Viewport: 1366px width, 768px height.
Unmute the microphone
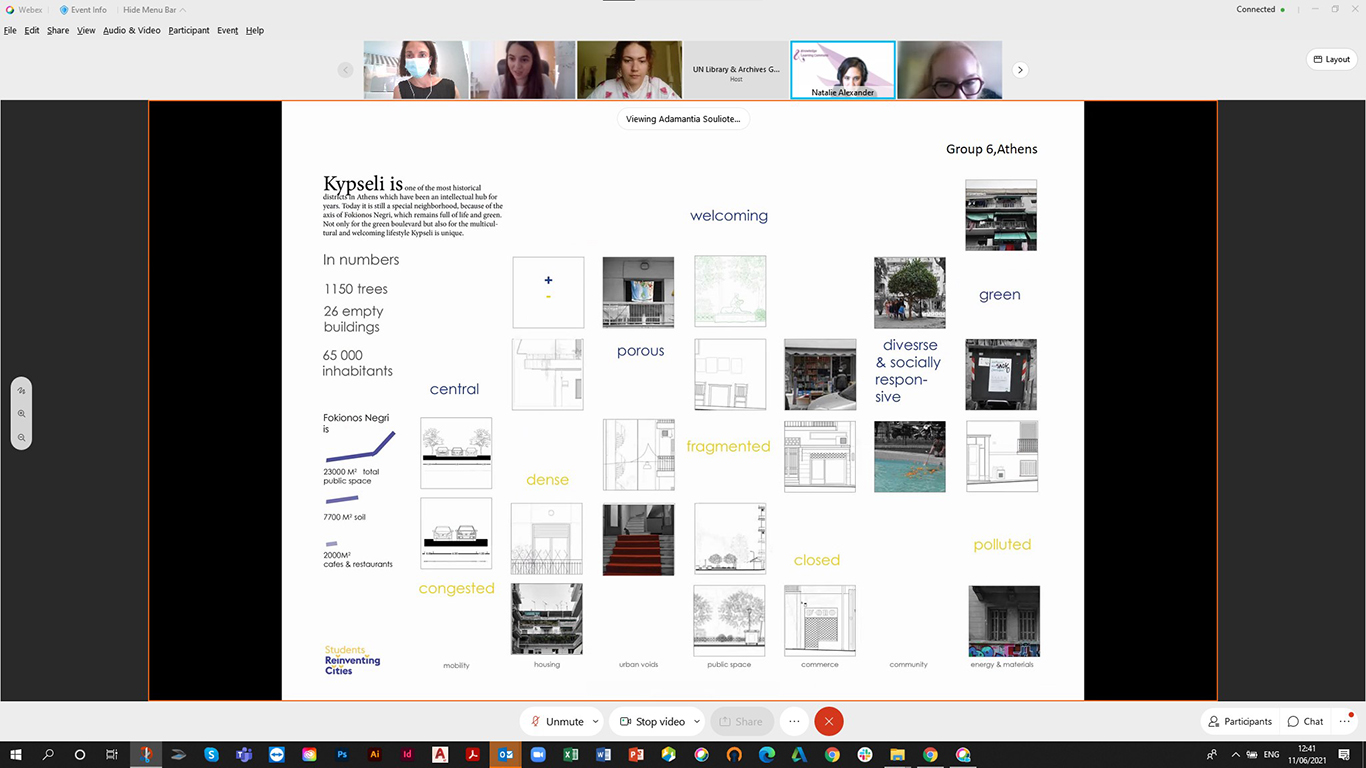coord(556,721)
